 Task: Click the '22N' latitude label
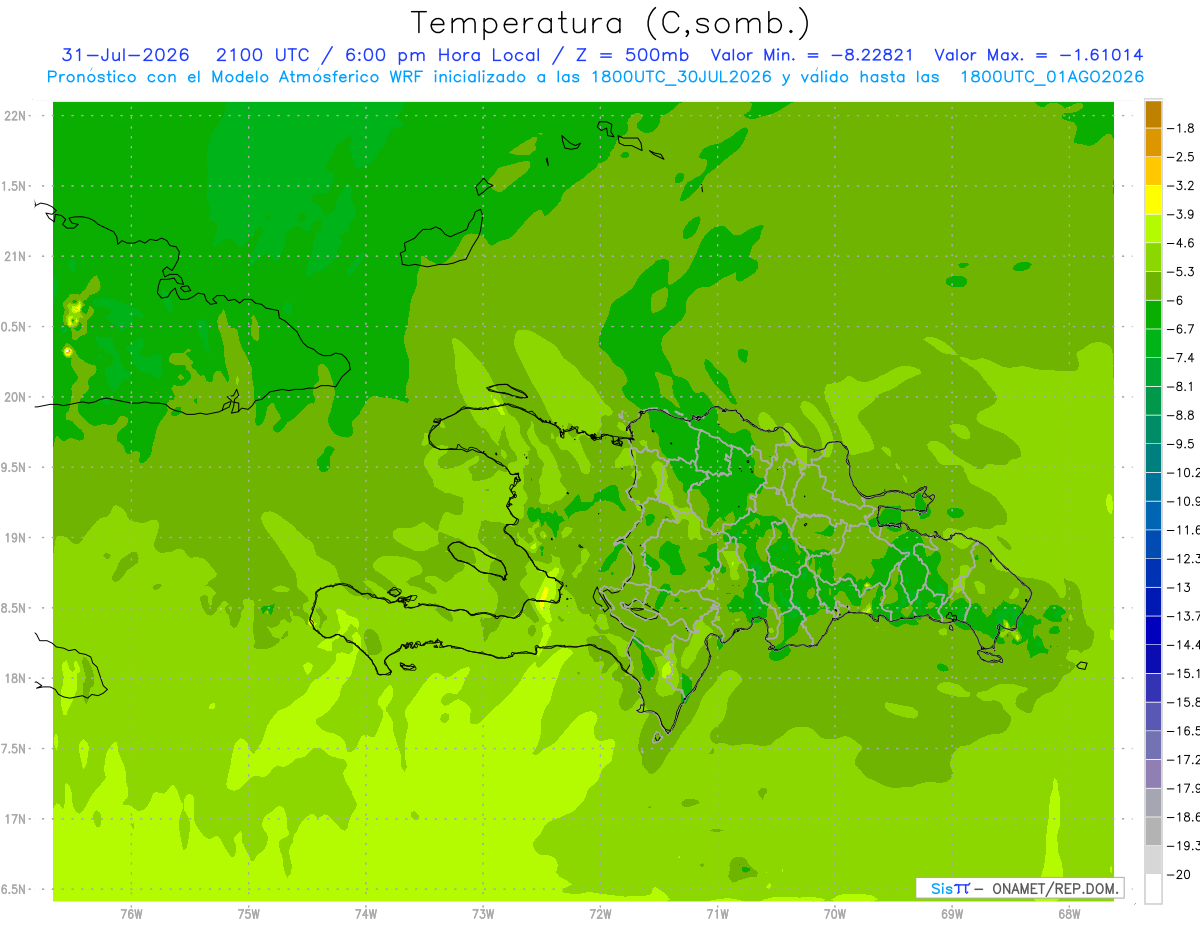[x=14, y=115]
